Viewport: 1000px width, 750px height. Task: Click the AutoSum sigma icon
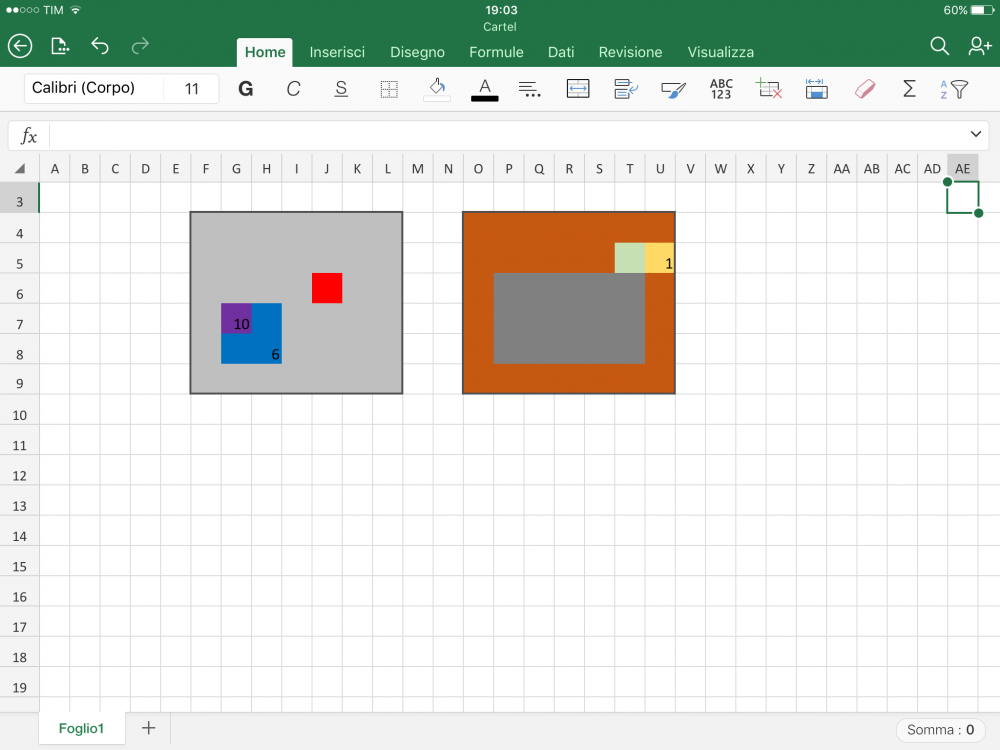(x=909, y=89)
